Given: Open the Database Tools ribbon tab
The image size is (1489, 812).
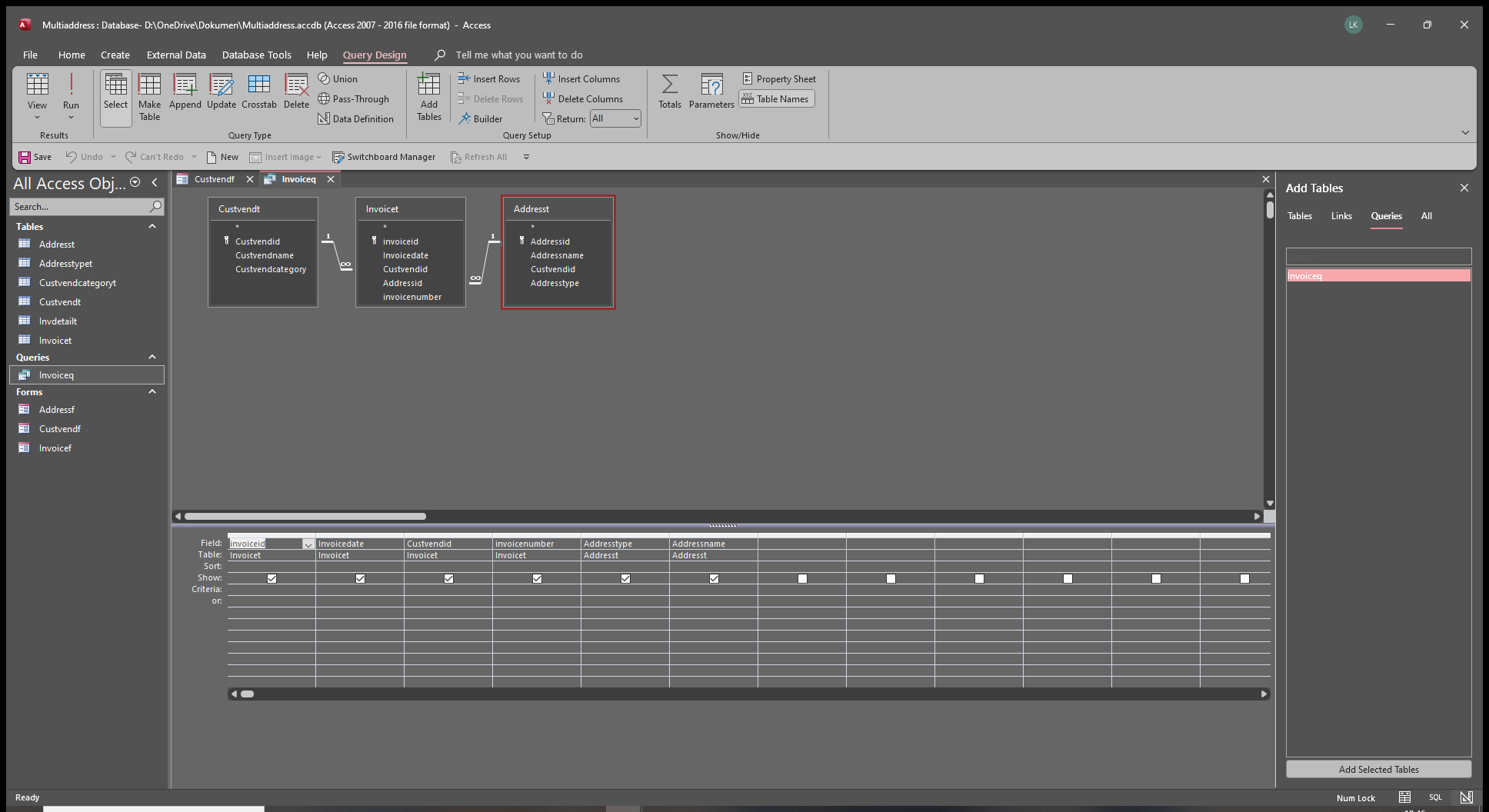Looking at the screenshot, I should tap(256, 55).
